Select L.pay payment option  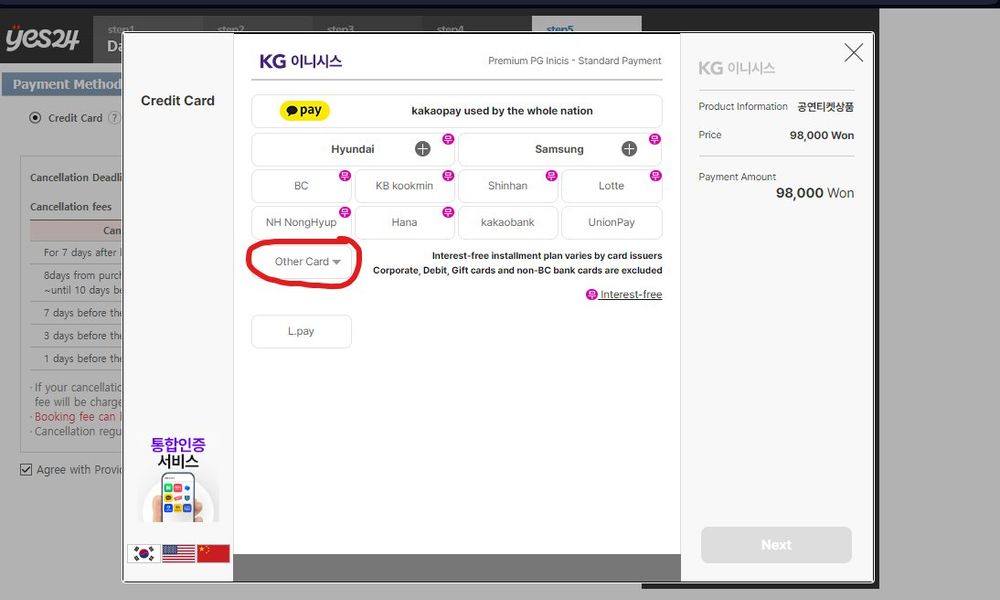pyautogui.click(x=301, y=332)
